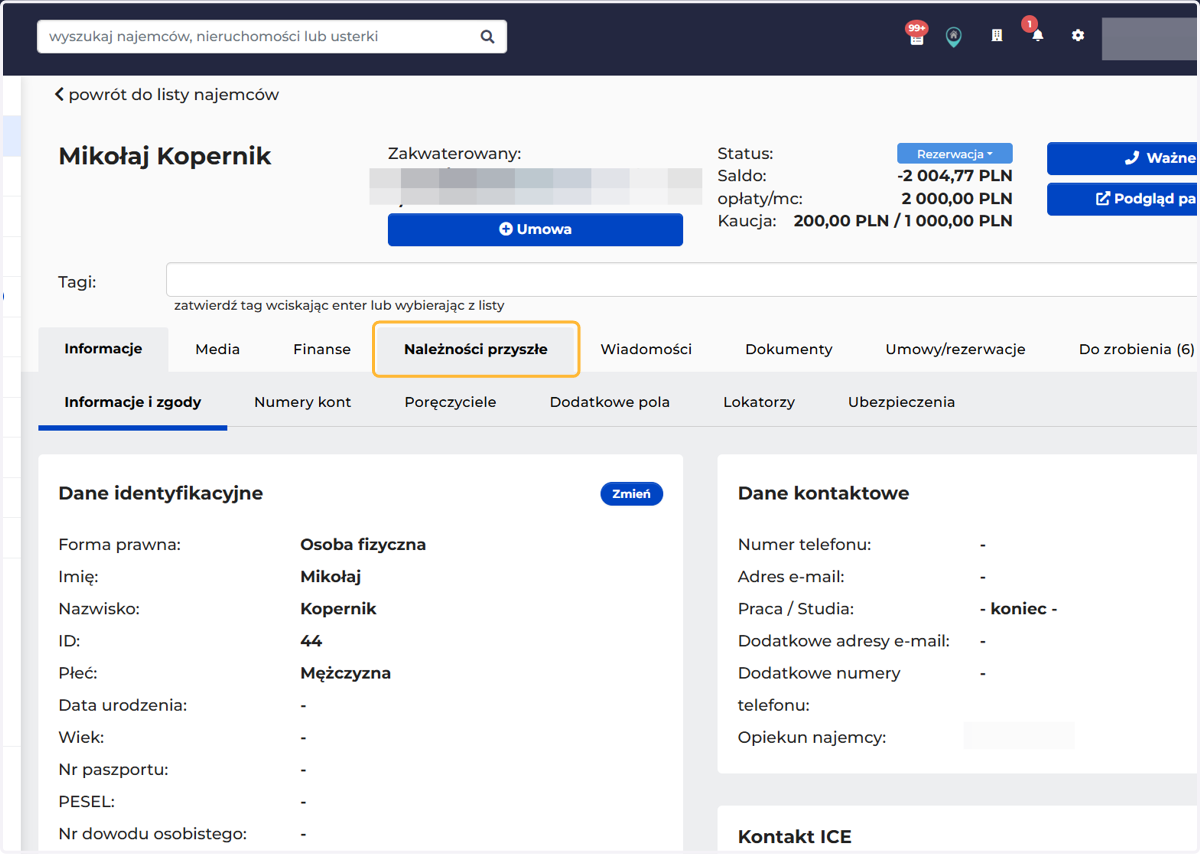This screenshot has height=854, width=1200.
Task: Open the Do zrobienia (6) tab
Action: (1136, 349)
